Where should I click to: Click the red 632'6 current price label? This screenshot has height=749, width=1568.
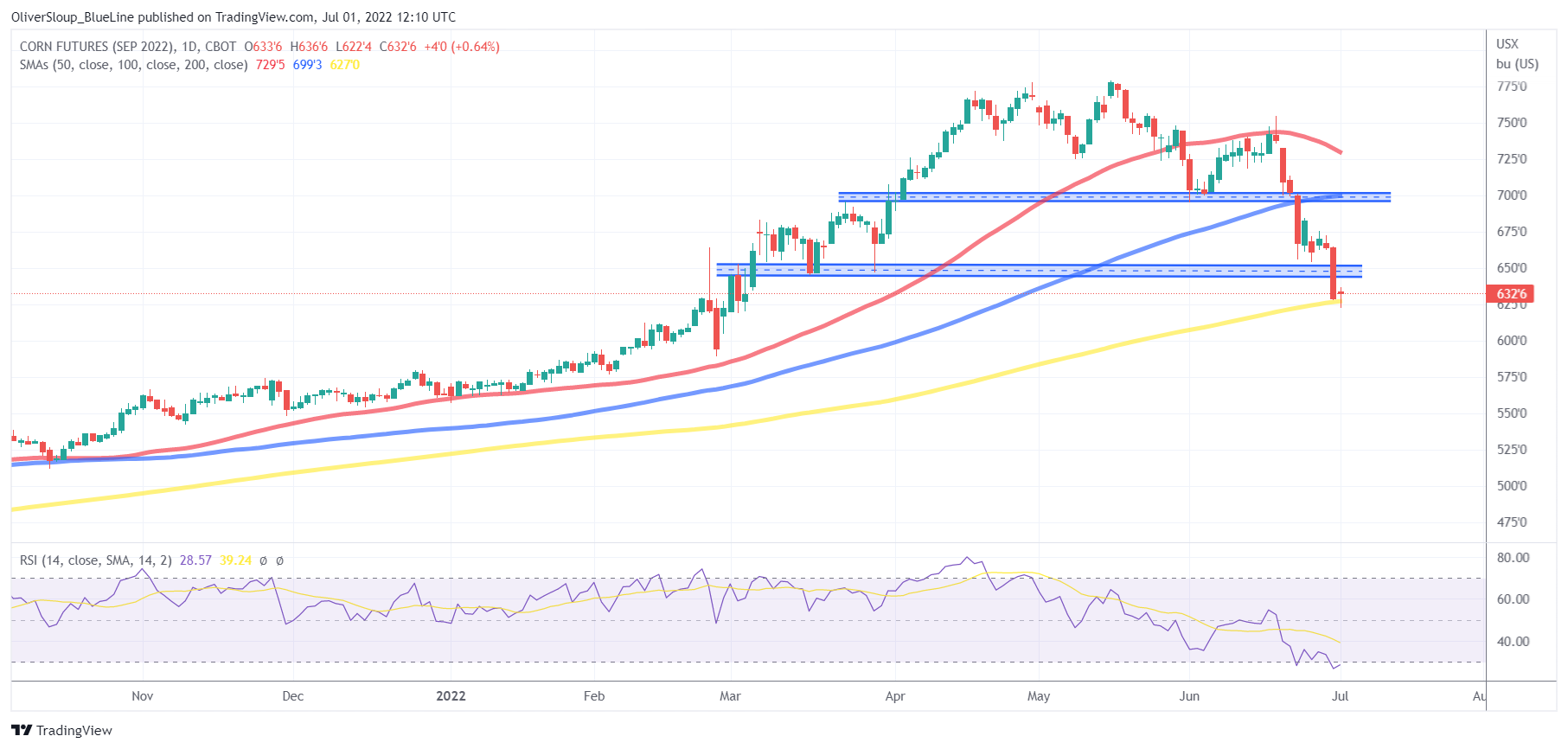pos(1511,294)
